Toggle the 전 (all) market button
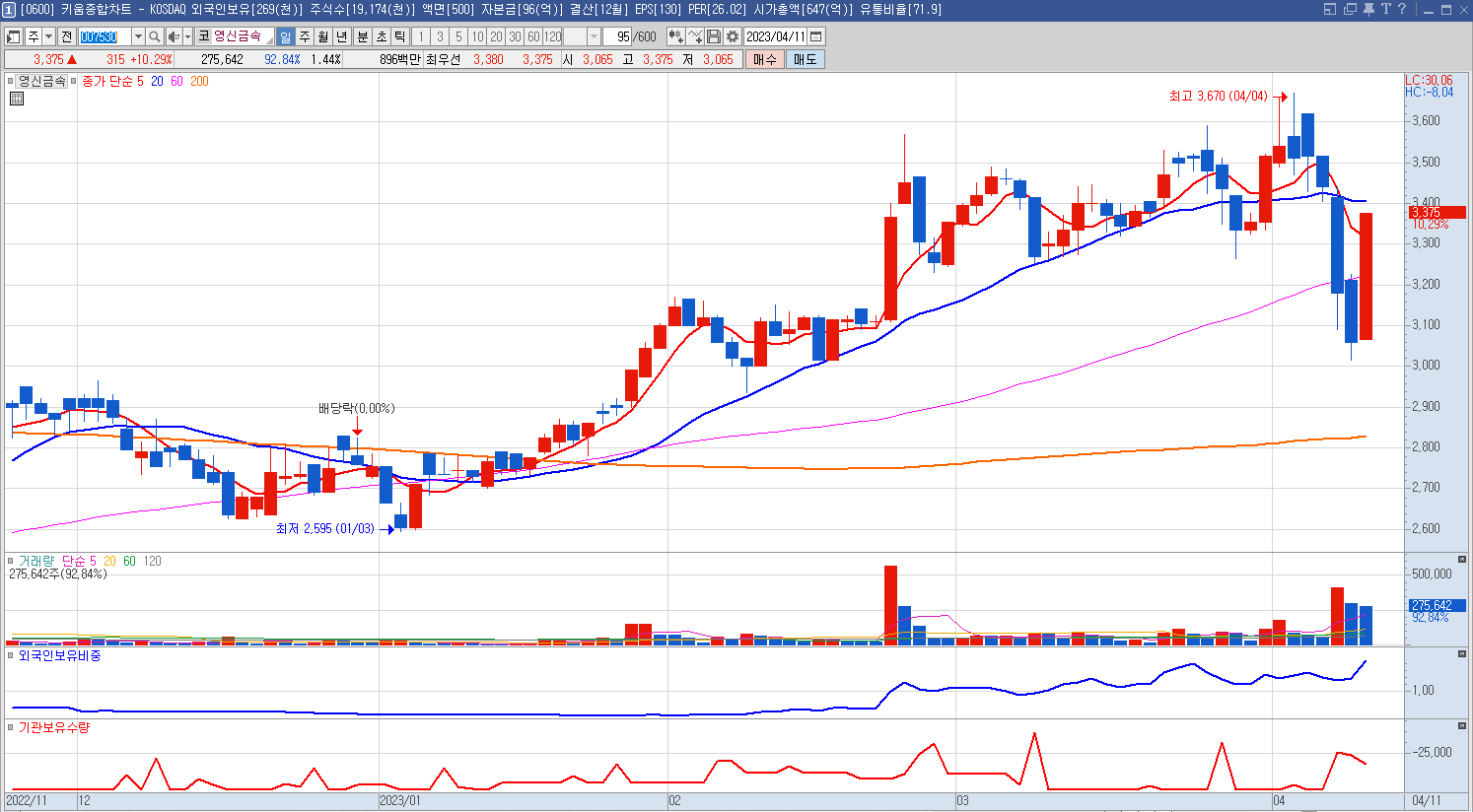Image resolution: width=1473 pixels, height=812 pixels. click(66, 36)
